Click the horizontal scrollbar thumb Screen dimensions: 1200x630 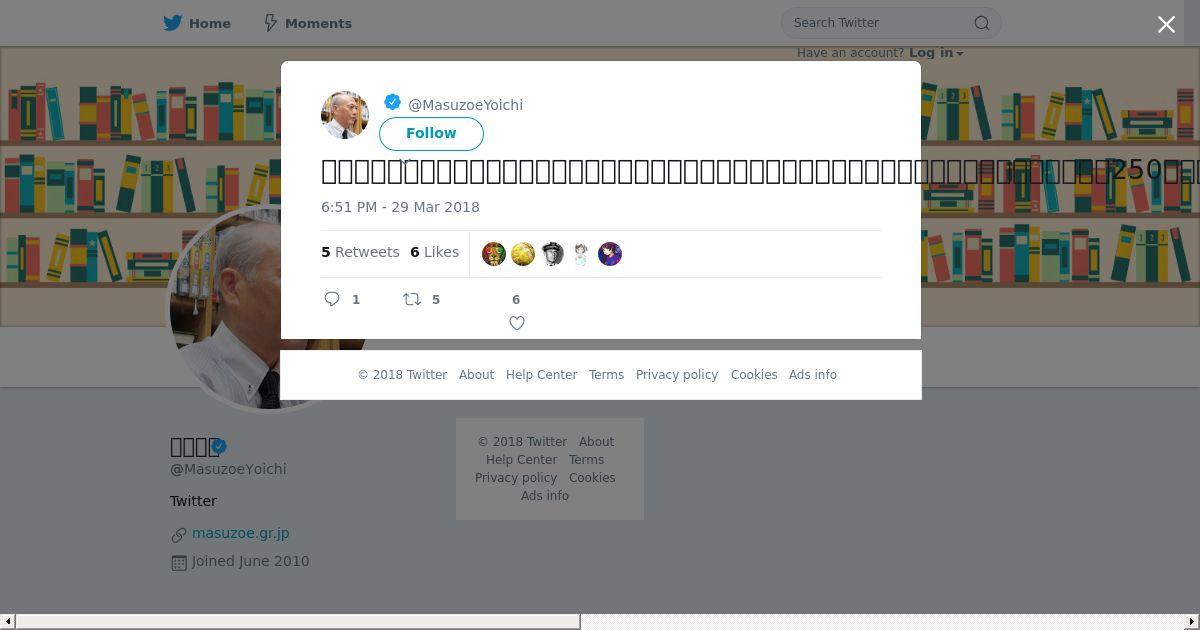coord(298,622)
